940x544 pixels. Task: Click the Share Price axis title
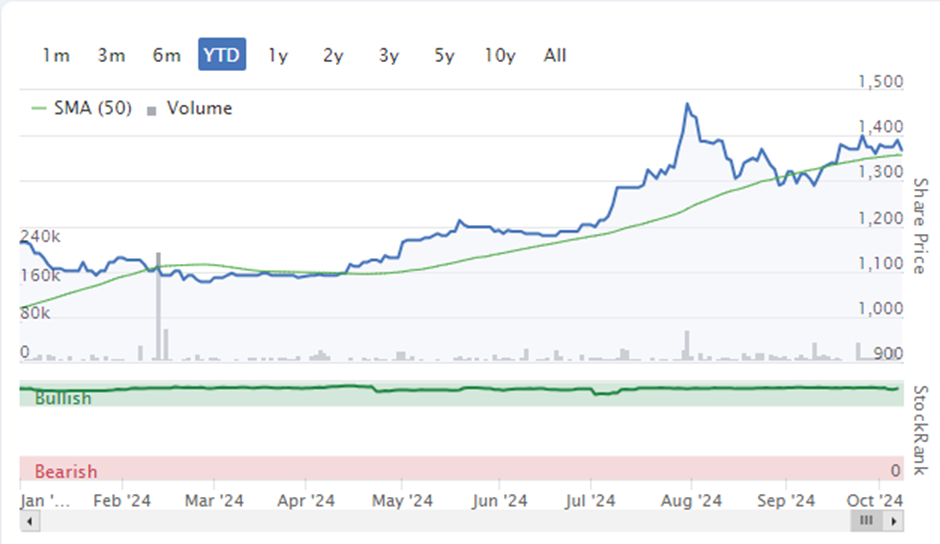click(920, 226)
